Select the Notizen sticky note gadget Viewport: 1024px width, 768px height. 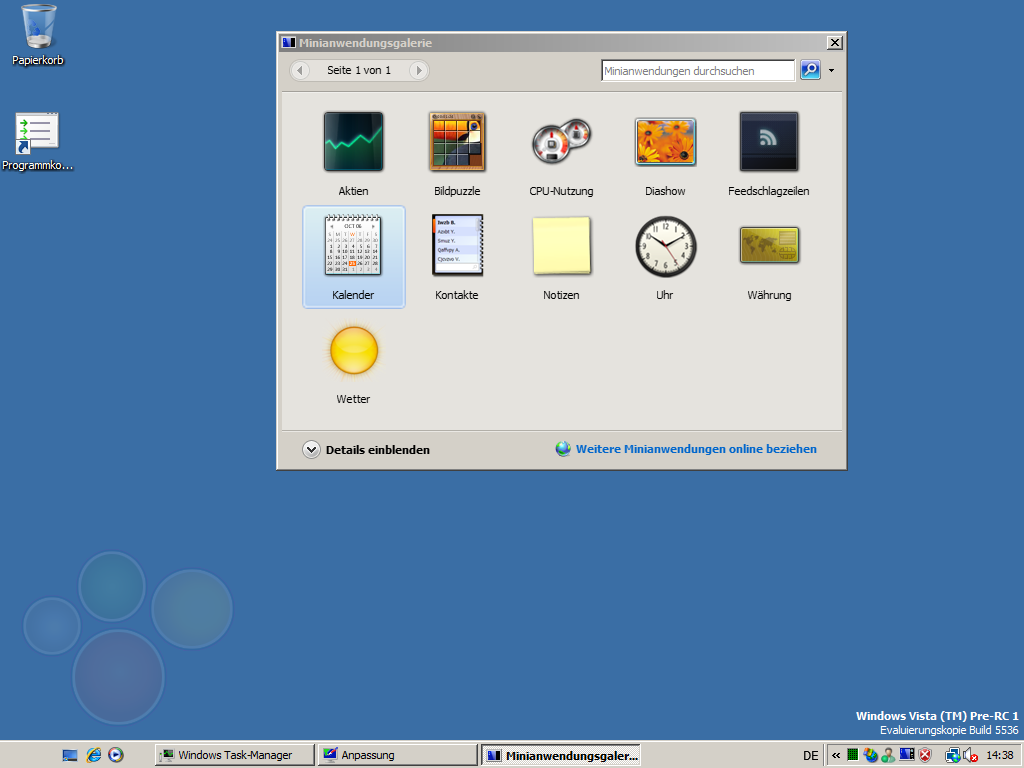point(561,246)
